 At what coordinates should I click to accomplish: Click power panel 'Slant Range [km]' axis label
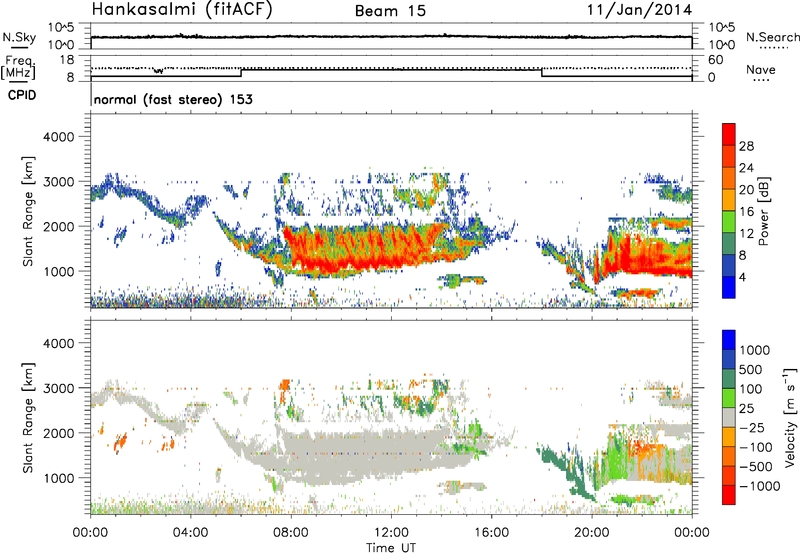click(28, 211)
